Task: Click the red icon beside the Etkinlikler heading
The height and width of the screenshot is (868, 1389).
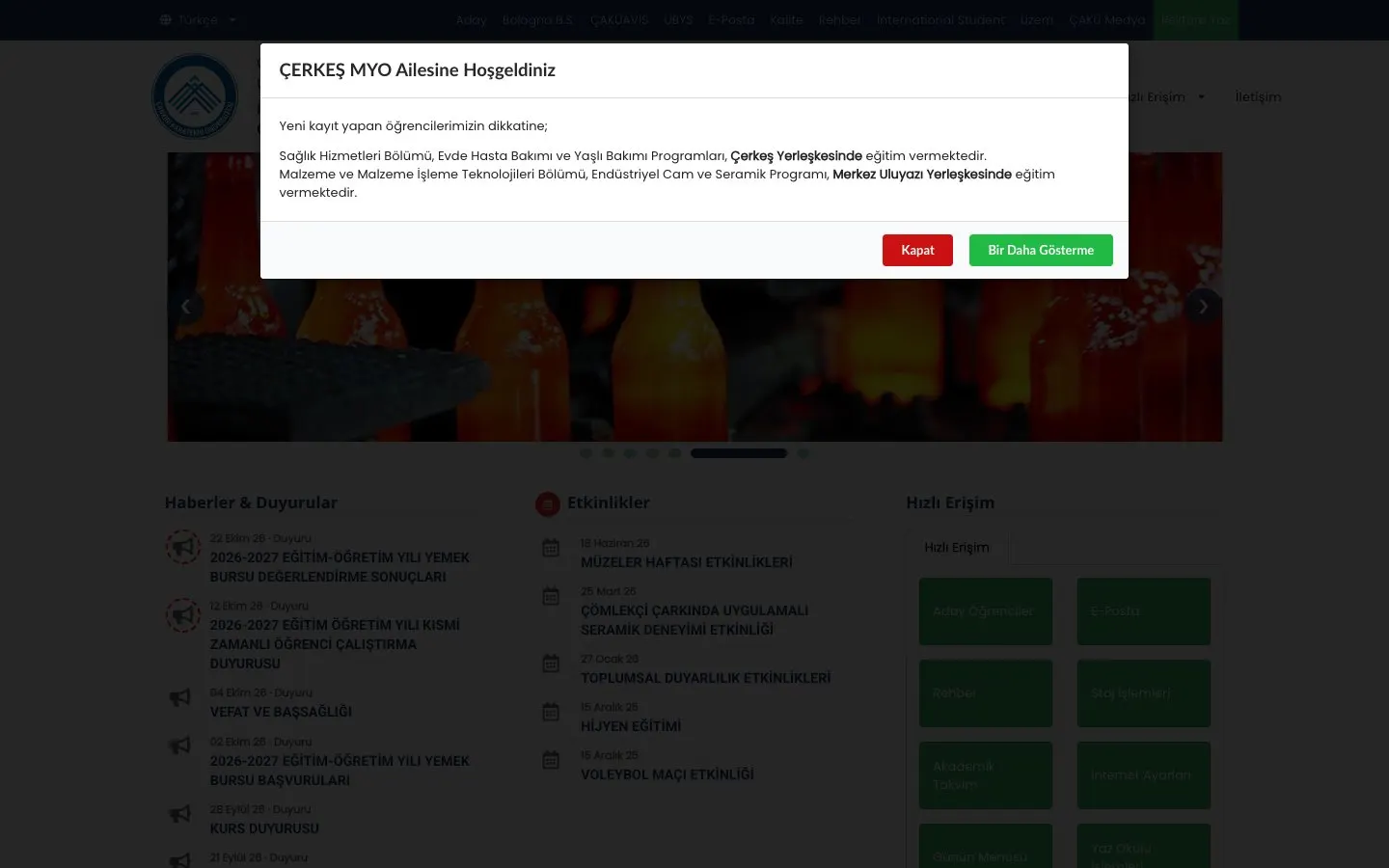Action: pos(548,503)
